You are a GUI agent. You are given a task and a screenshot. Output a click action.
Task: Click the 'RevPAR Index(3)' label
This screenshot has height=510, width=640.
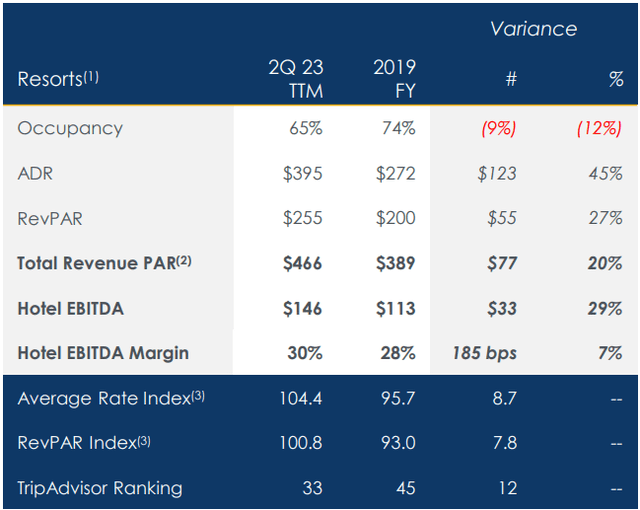[84, 443]
